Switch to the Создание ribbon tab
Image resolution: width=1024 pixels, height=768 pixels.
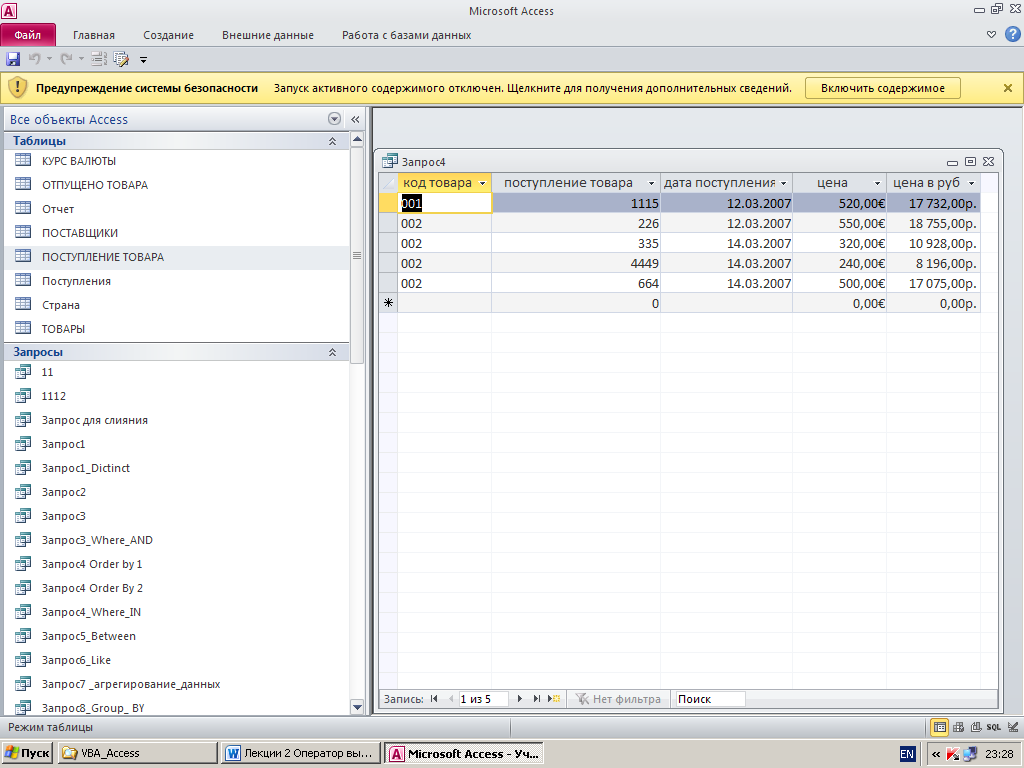[168, 35]
